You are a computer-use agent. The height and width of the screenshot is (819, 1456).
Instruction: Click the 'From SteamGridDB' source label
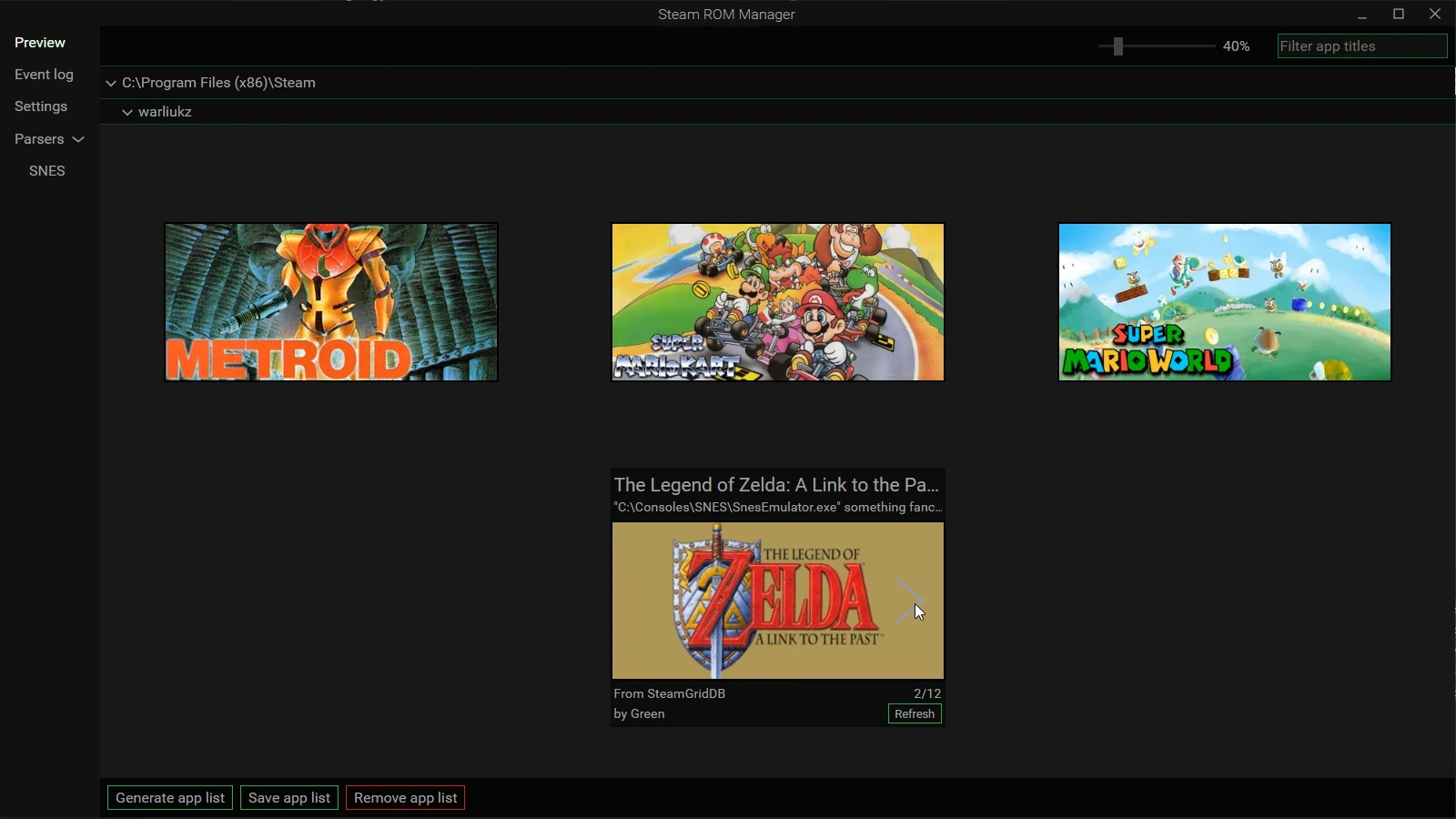click(670, 693)
